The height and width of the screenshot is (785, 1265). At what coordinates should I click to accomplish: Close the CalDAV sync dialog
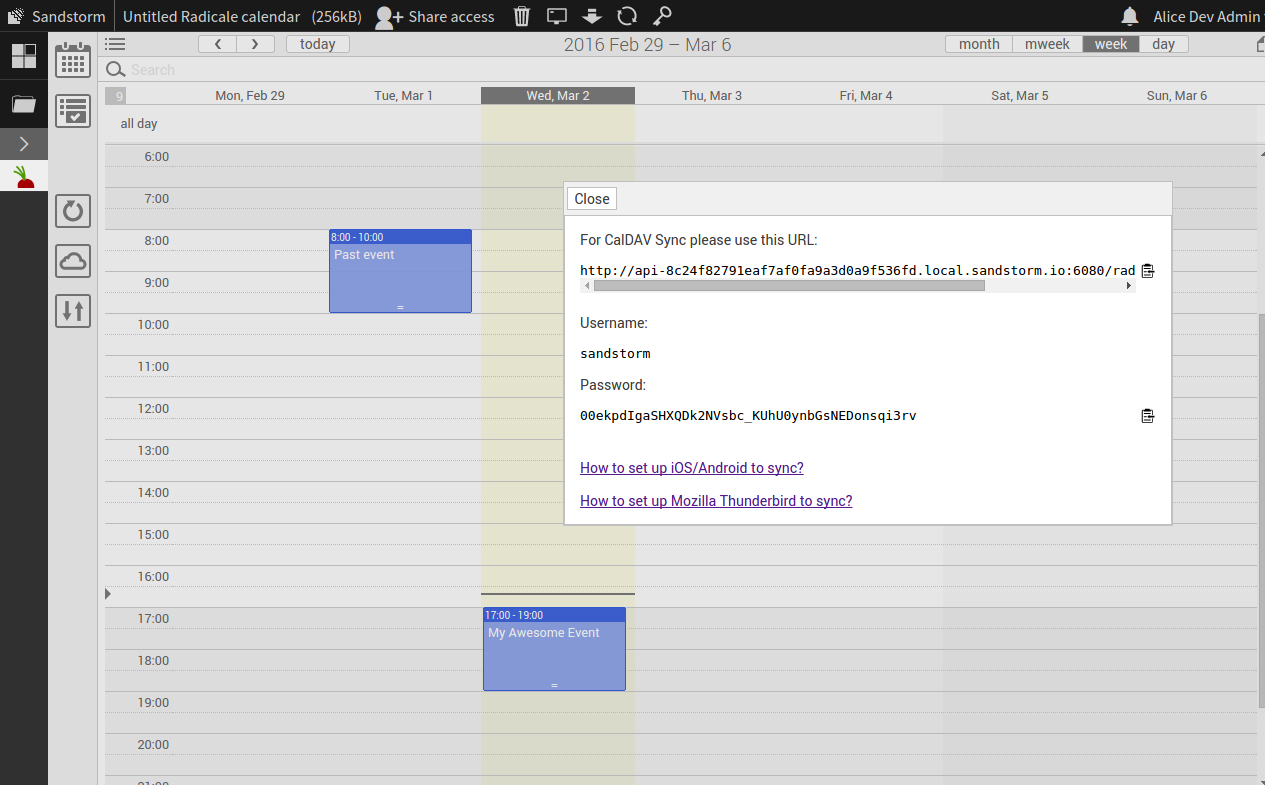592,199
